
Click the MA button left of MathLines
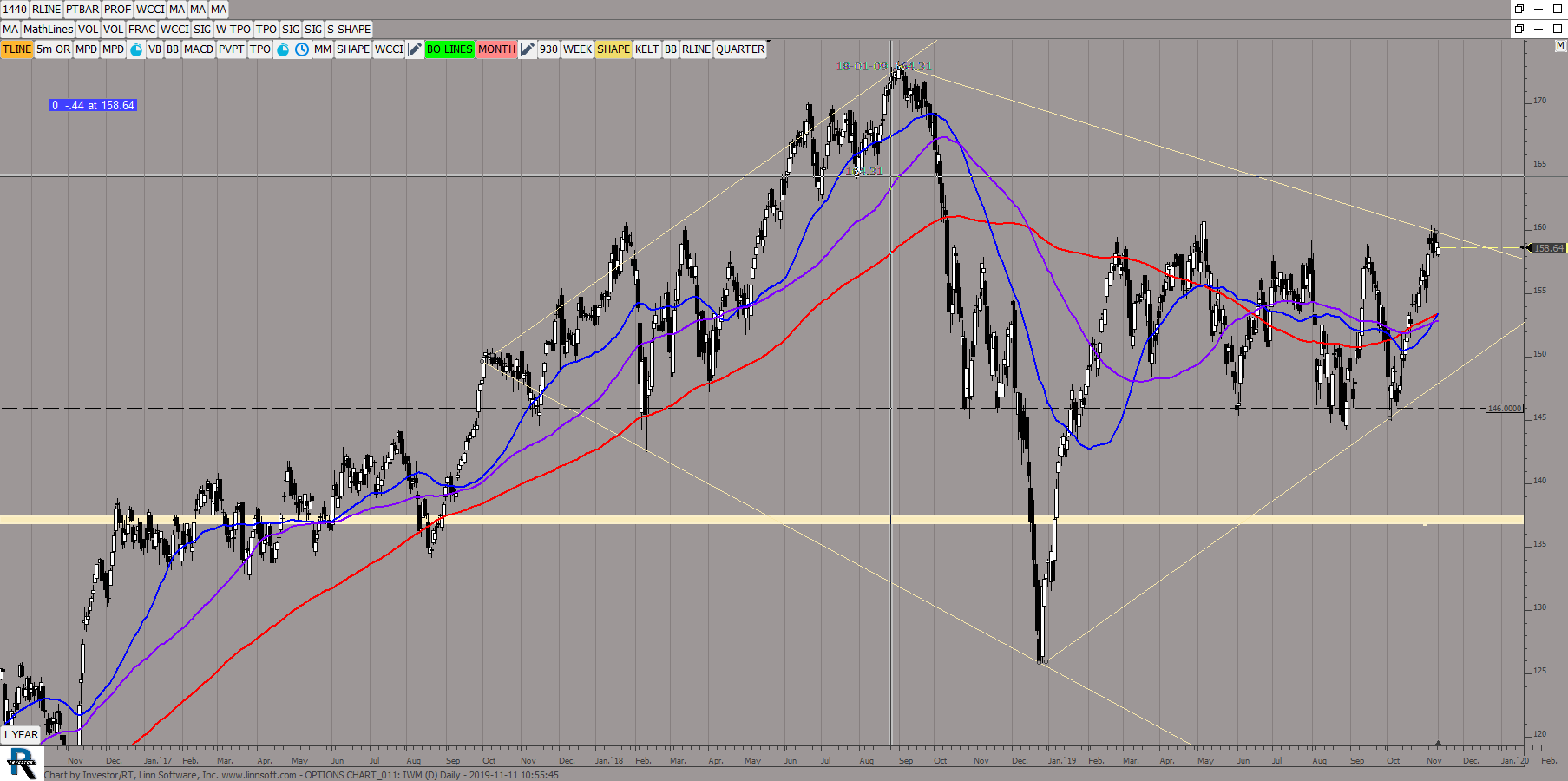coord(10,30)
